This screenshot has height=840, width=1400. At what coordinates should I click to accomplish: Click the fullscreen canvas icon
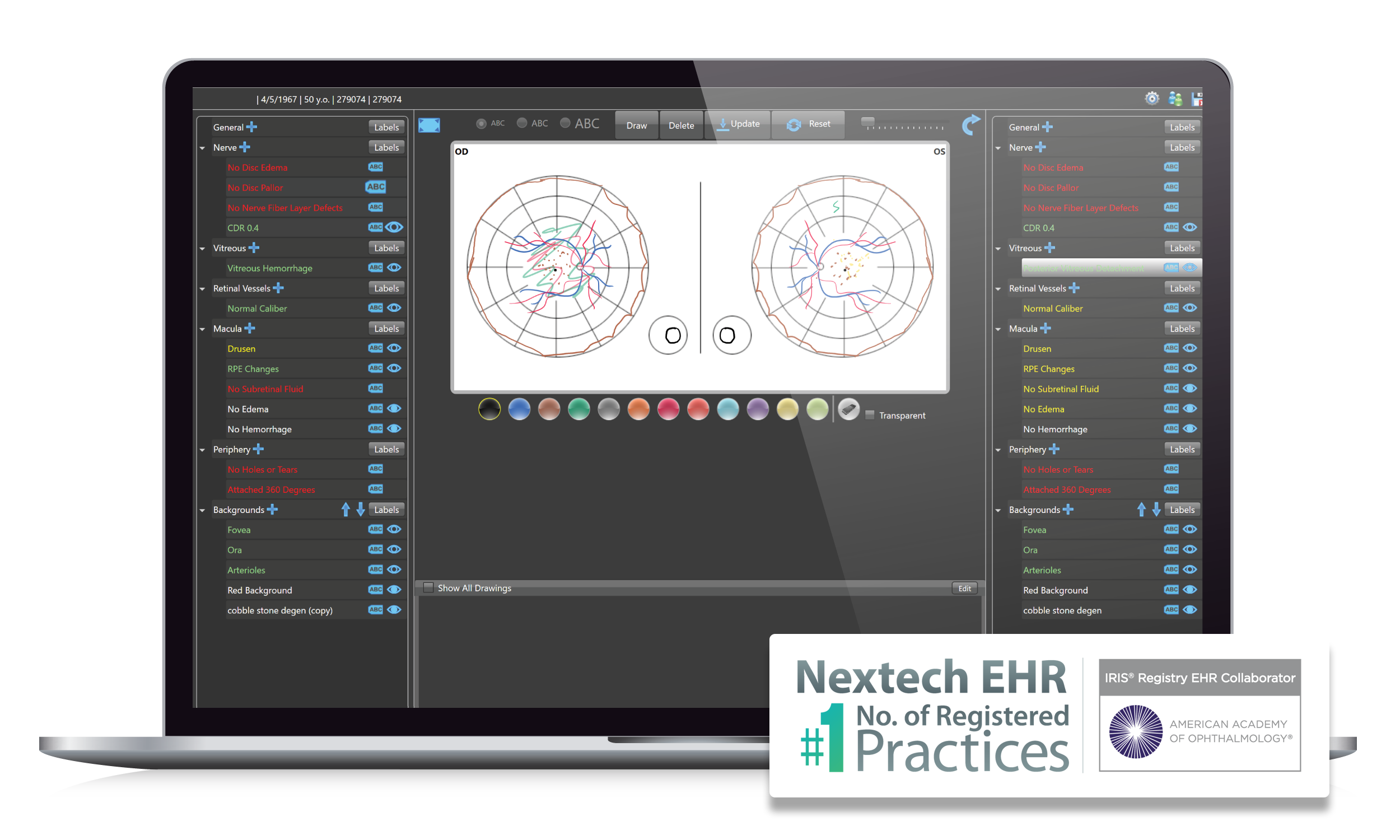(x=429, y=125)
